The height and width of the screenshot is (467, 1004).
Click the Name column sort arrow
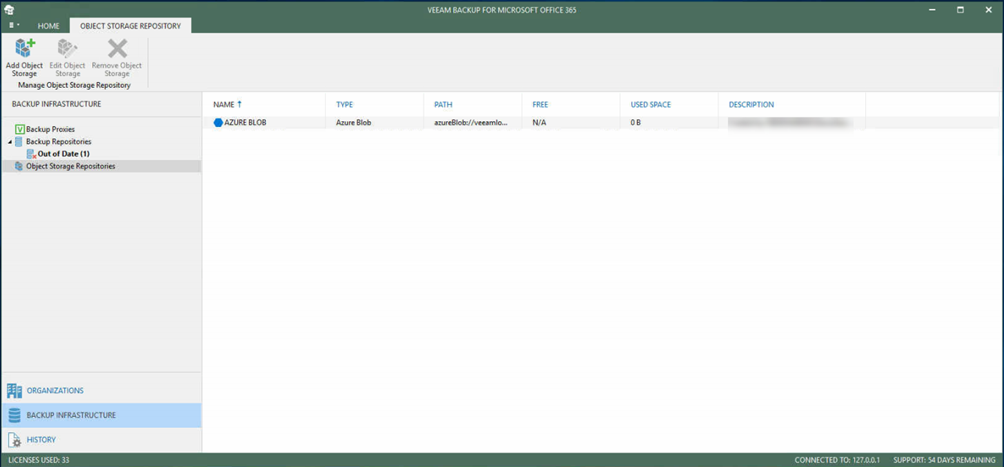239,104
